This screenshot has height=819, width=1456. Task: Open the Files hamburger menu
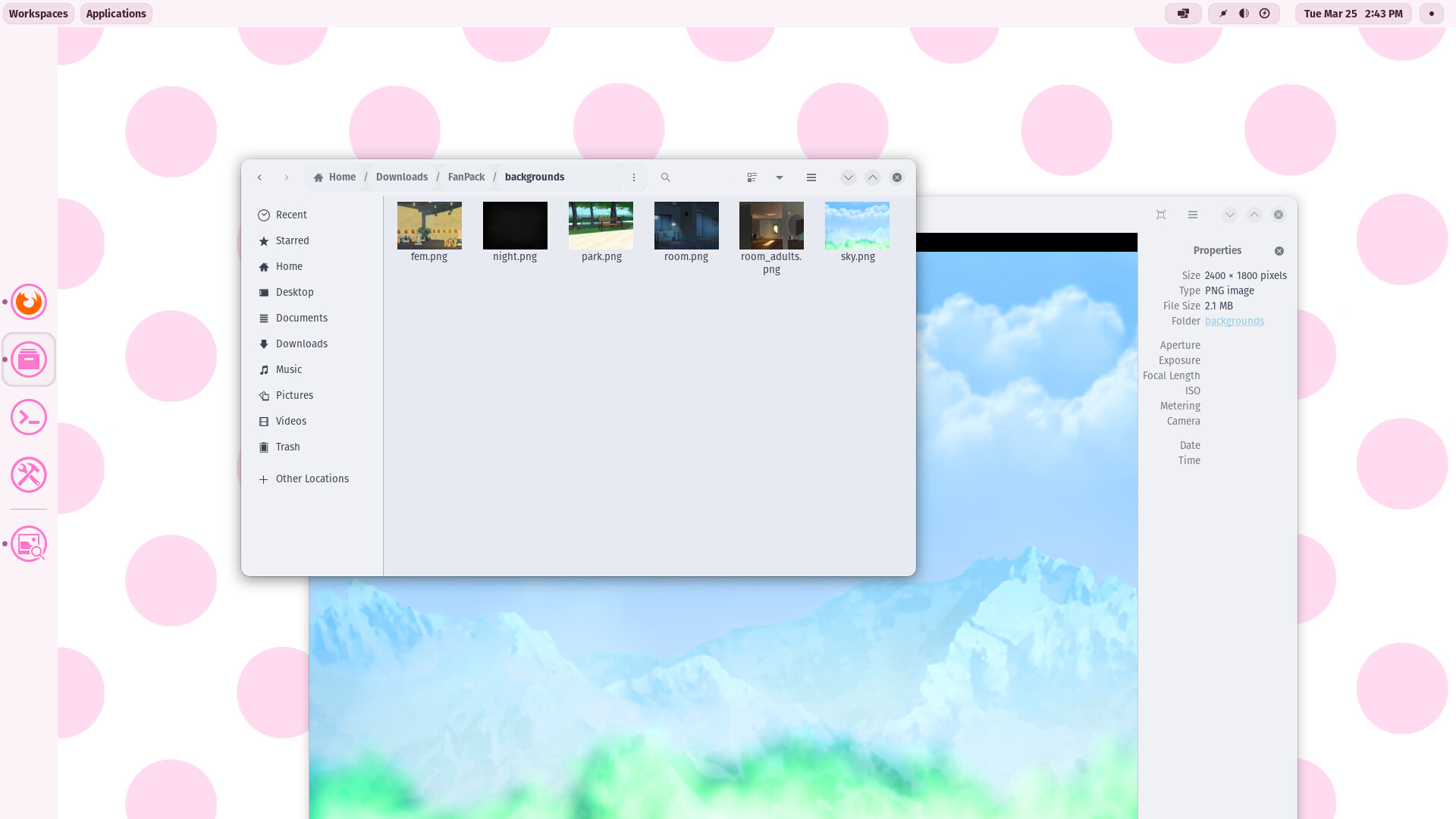point(811,177)
